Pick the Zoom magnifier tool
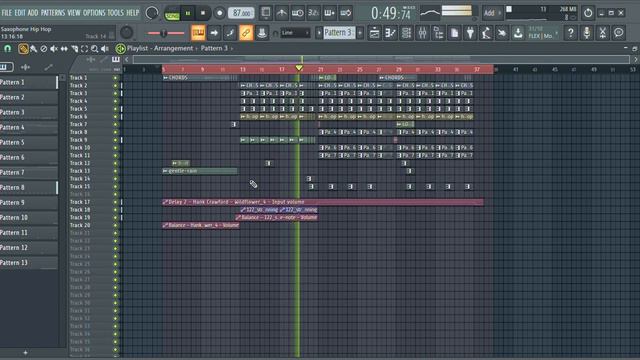 click(95, 49)
